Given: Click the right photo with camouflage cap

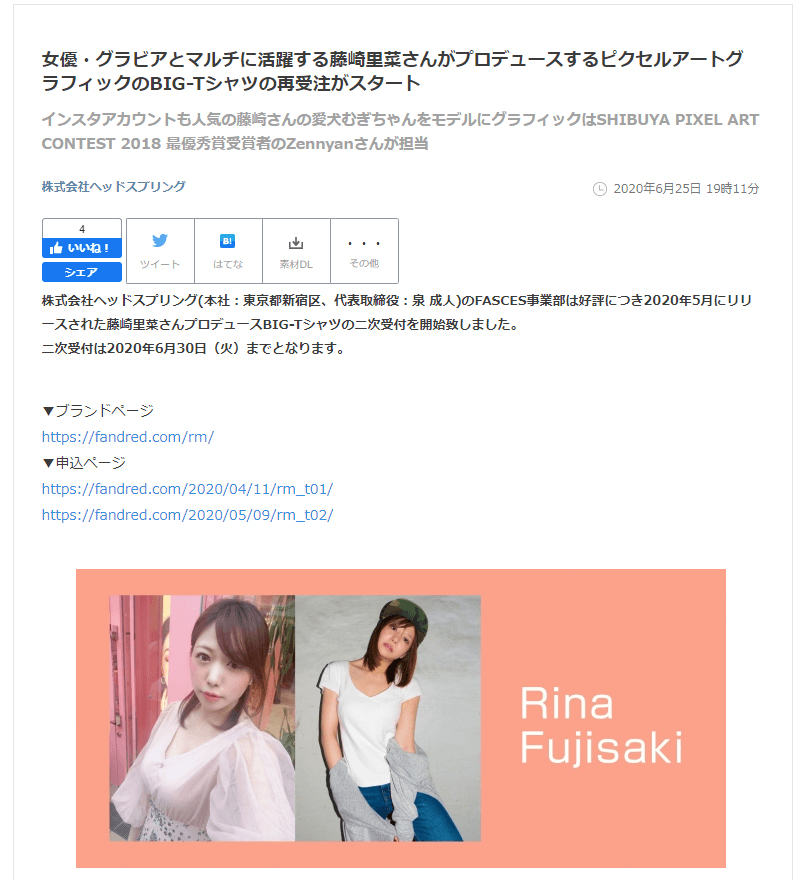Looking at the screenshot, I should (x=388, y=718).
